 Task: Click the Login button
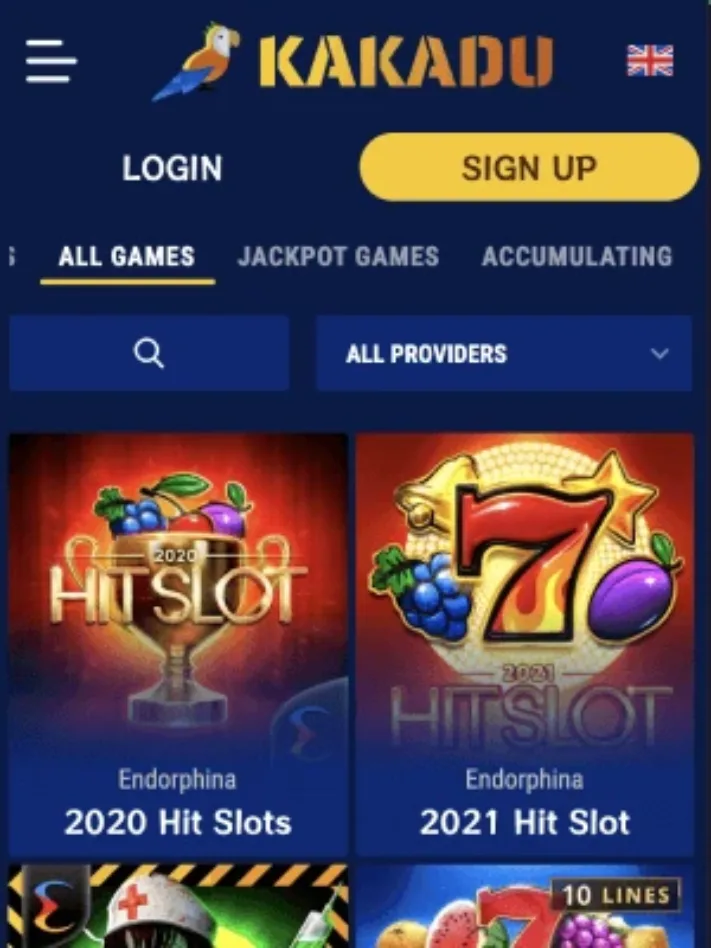click(172, 167)
